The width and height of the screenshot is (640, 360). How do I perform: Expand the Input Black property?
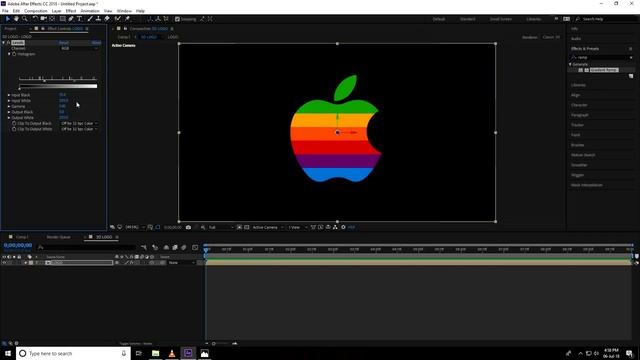point(9,95)
